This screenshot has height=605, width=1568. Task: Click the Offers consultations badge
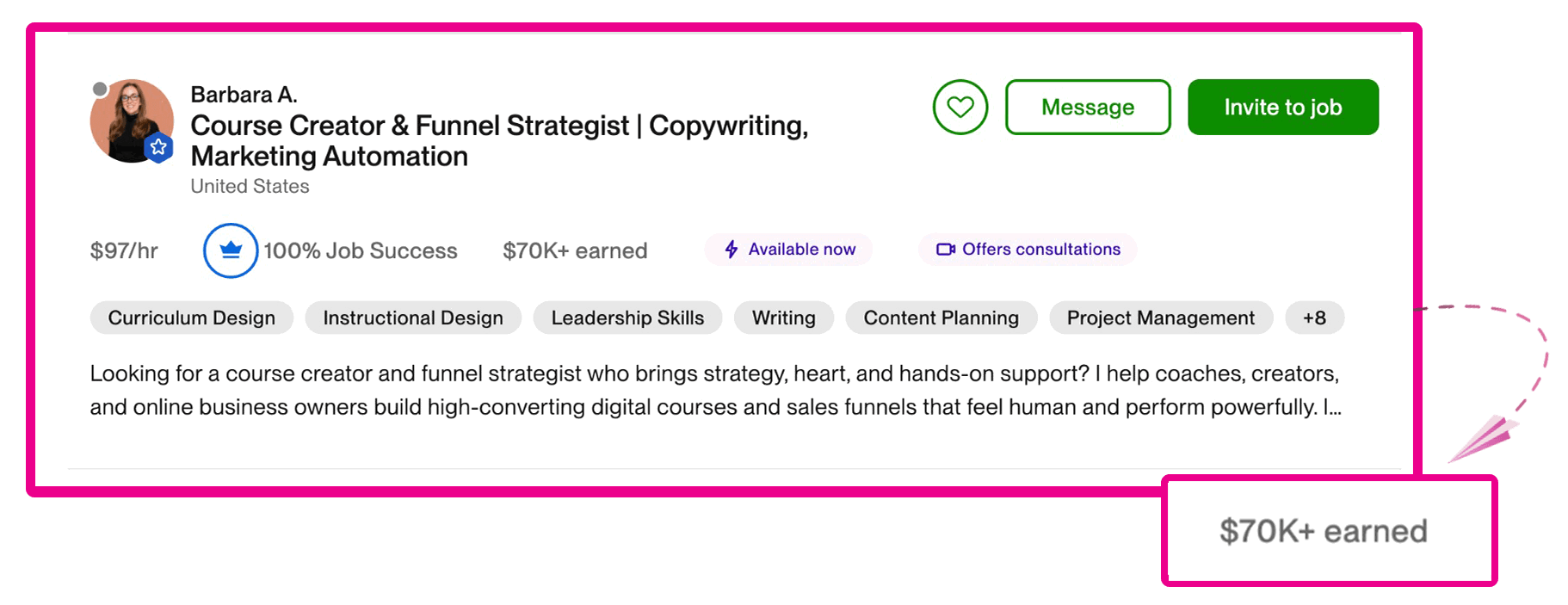[1028, 250]
